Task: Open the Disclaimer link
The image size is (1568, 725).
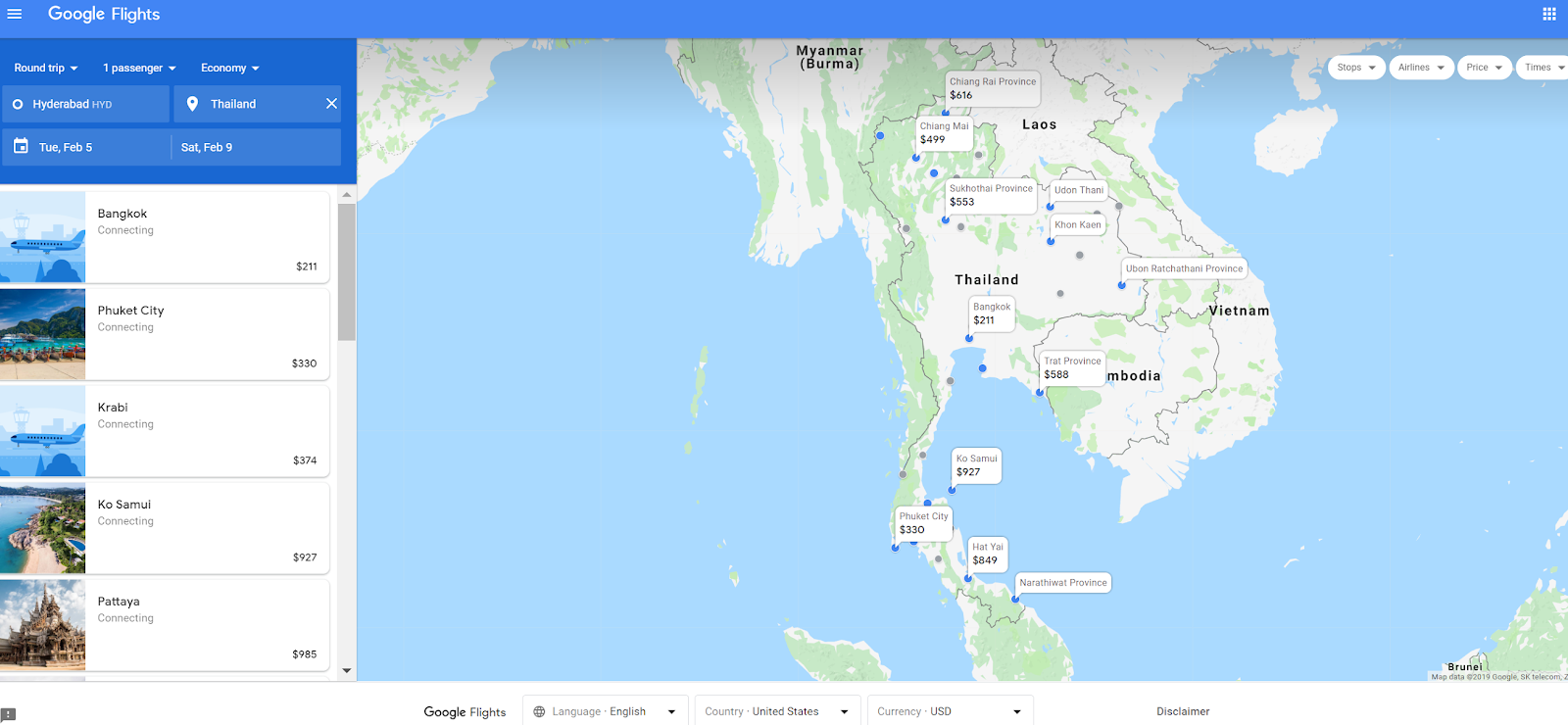Action: (x=1183, y=711)
